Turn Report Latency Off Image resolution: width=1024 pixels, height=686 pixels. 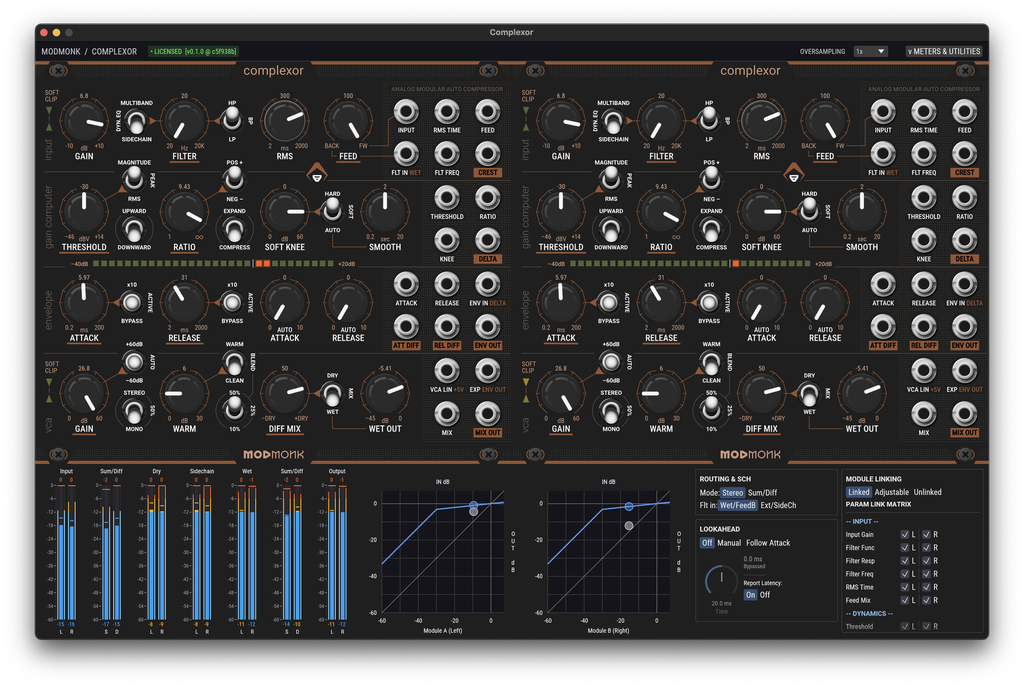tap(765, 595)
